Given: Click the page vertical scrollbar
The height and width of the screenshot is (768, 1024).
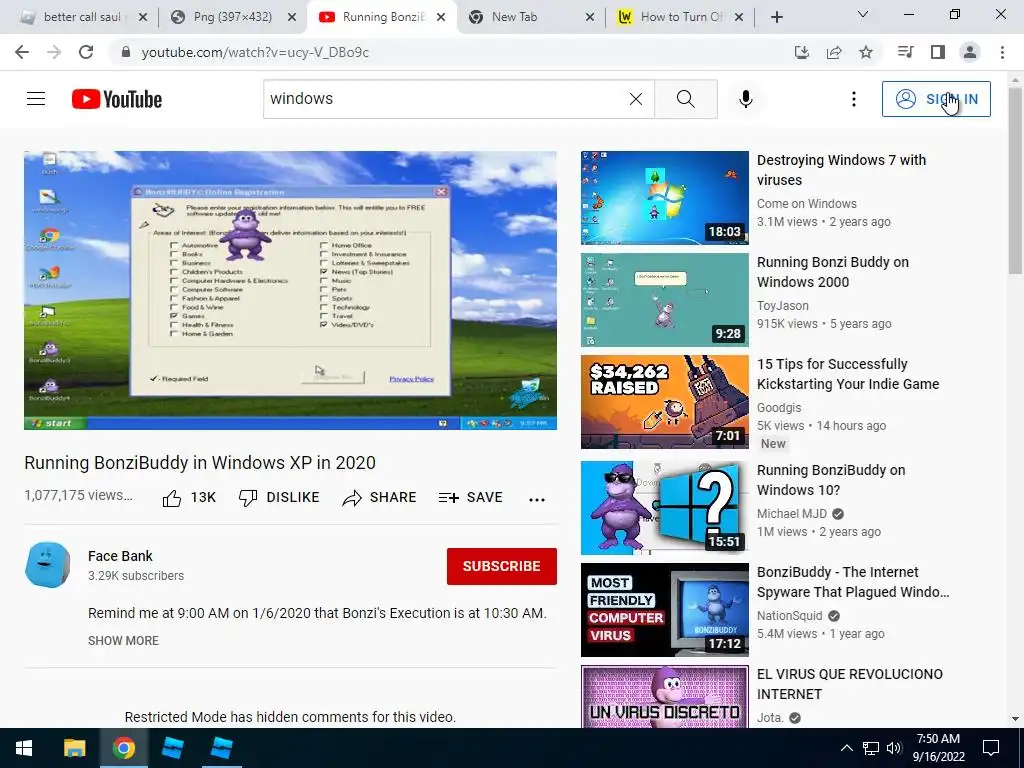Looking at the screenshot, I should pyautogui.click(x=1016, y=183).
